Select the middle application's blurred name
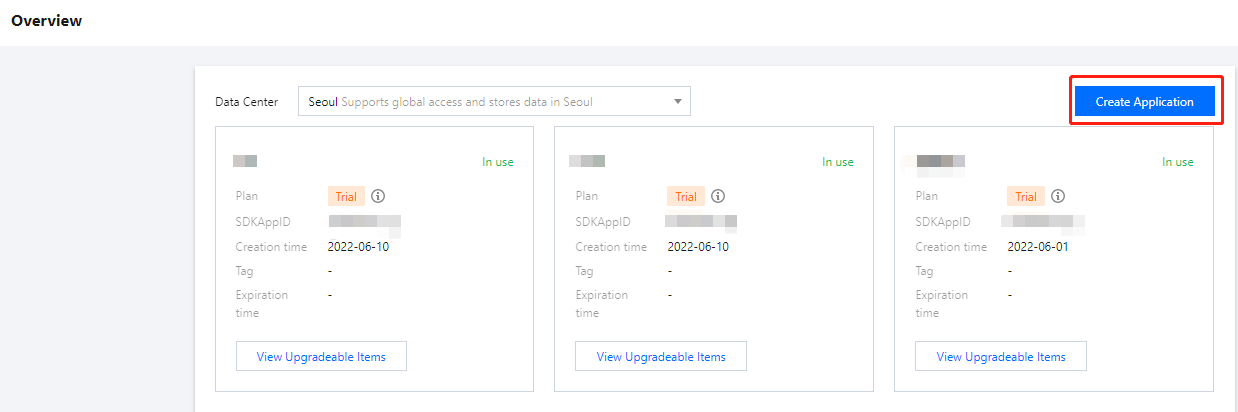Viewport: 1238px width, 412px height. tap(588, 161)
